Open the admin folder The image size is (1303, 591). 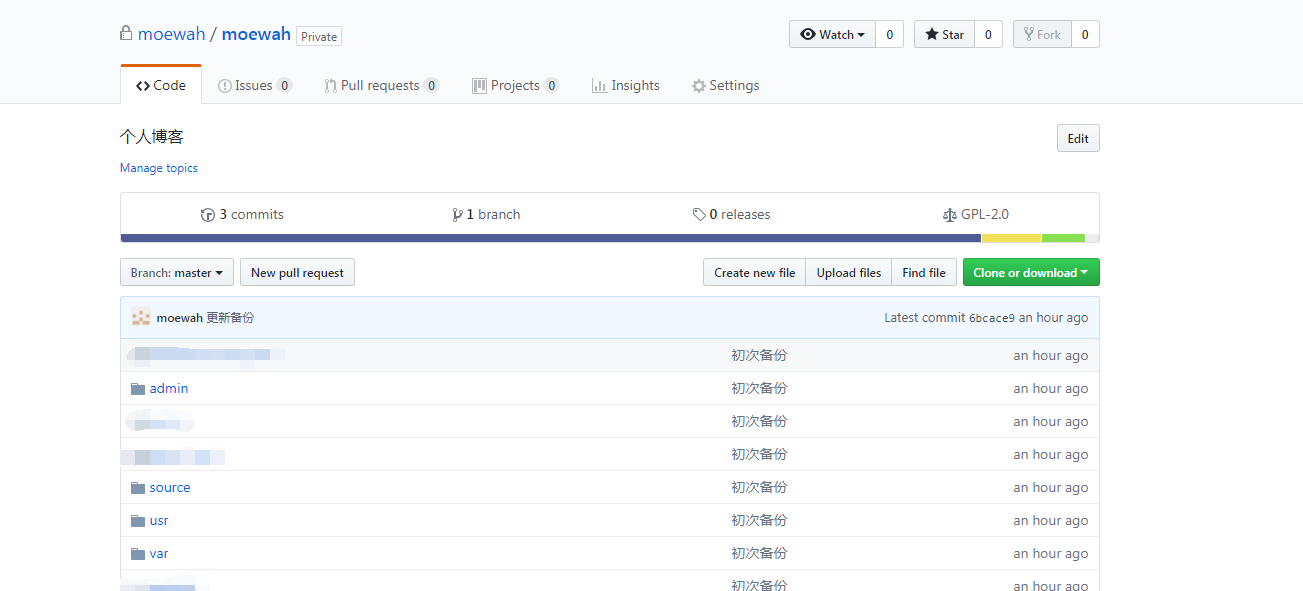pos(169,388)
